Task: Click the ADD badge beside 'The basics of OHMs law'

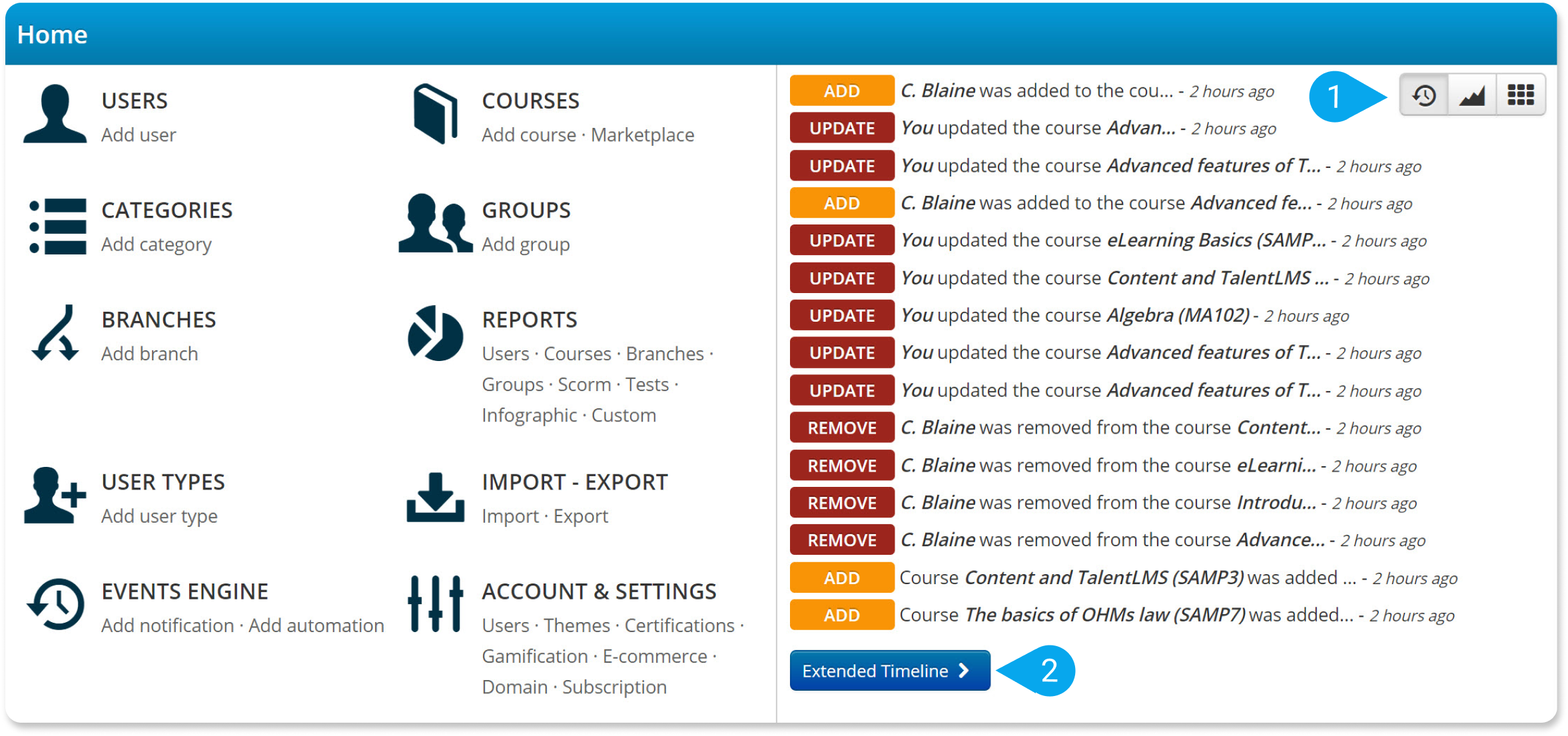Action: point(842,615)
